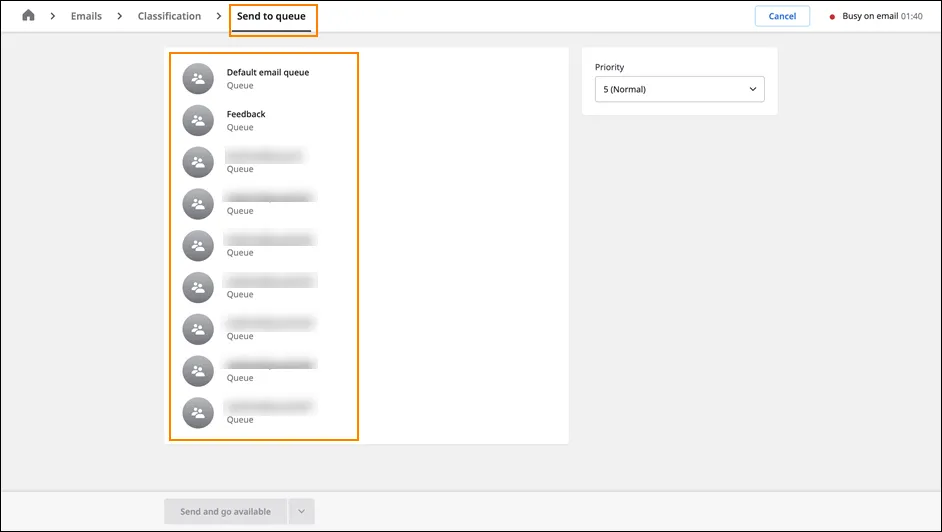Expand the send options arrow next to Send button
Viewport: 942px width, 532px height.
click(x=302, y=512)
